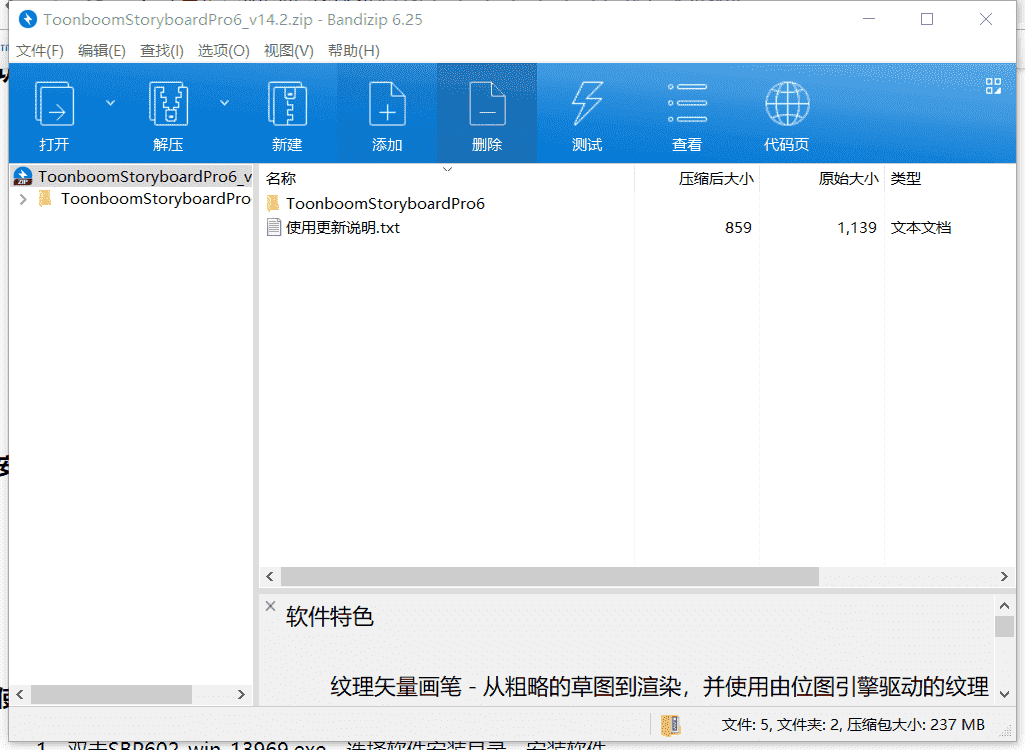Click the original size value 1,139
This screenshot has width=1025, height=750.
point(856,228)
